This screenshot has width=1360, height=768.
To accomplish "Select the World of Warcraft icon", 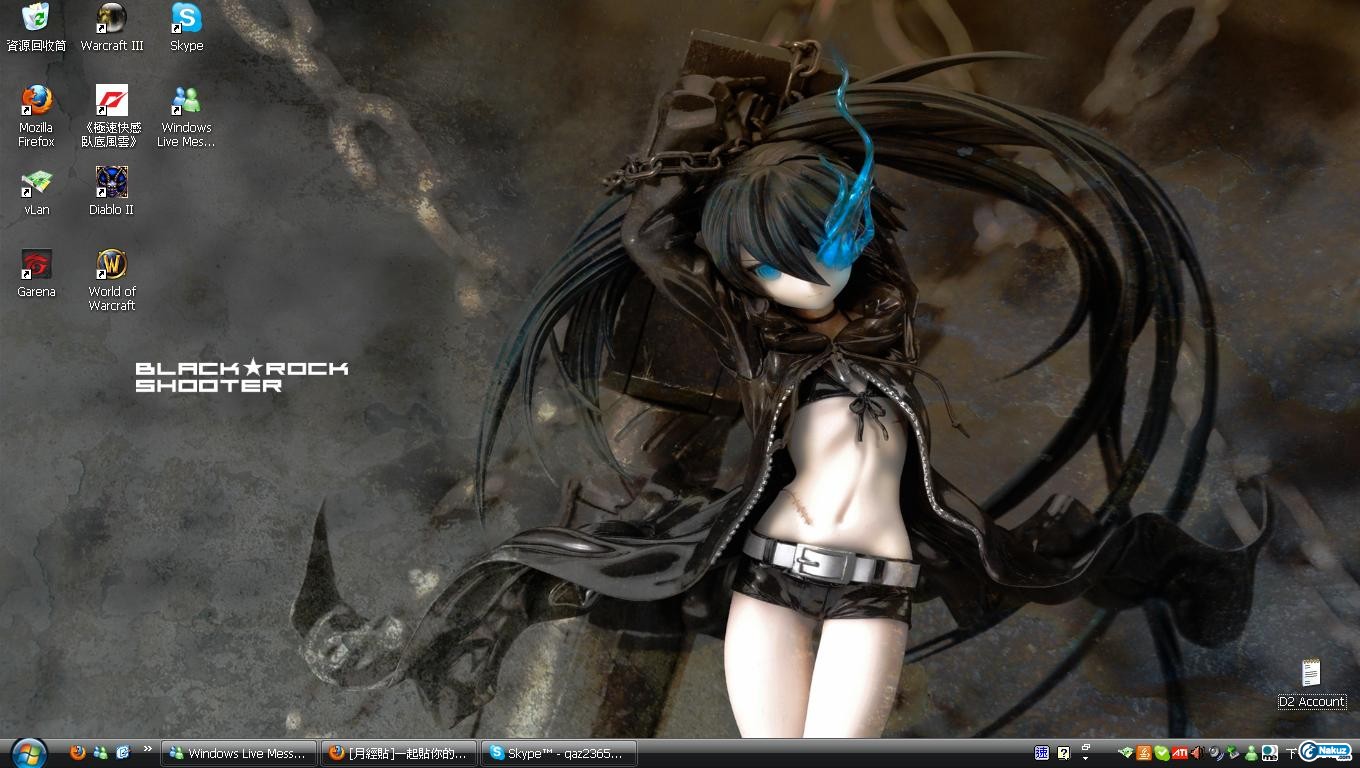I will click(x=111, y=265).
